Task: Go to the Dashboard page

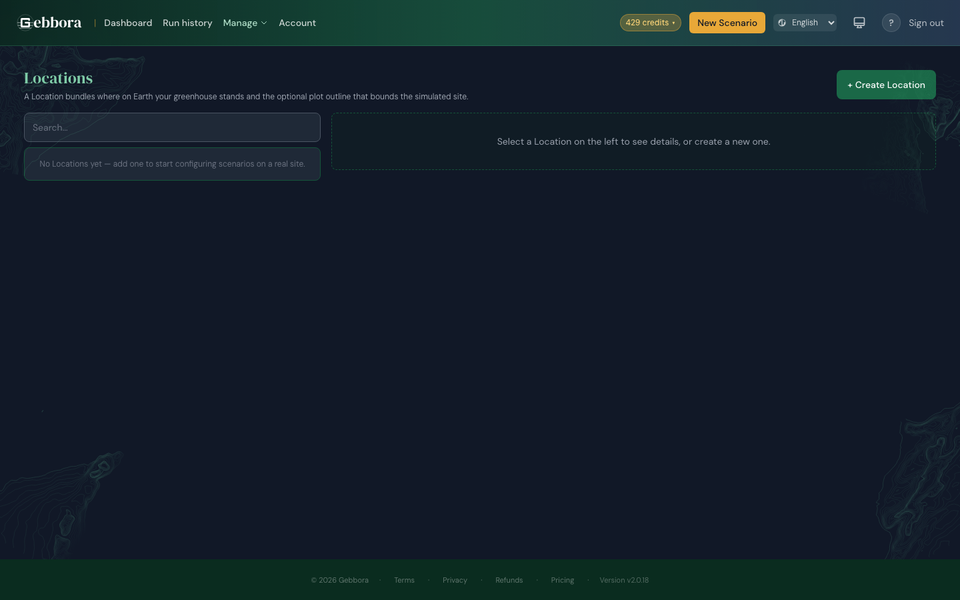Action: 128,23
